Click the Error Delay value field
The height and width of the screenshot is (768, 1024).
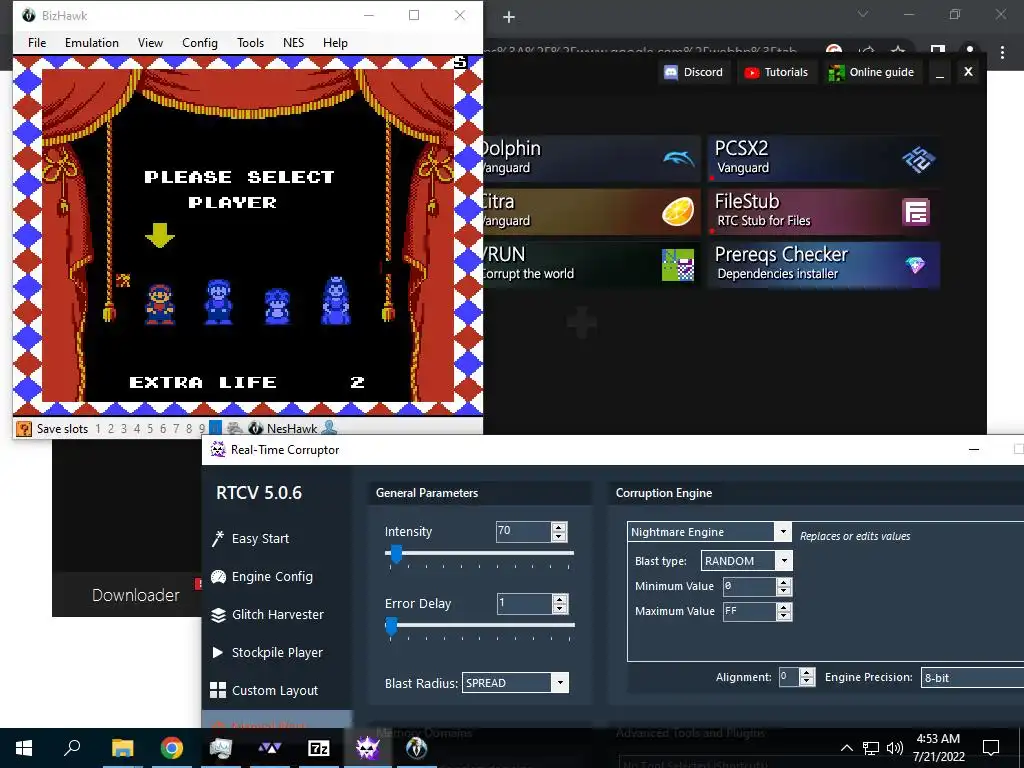click(x=524, y=603)
